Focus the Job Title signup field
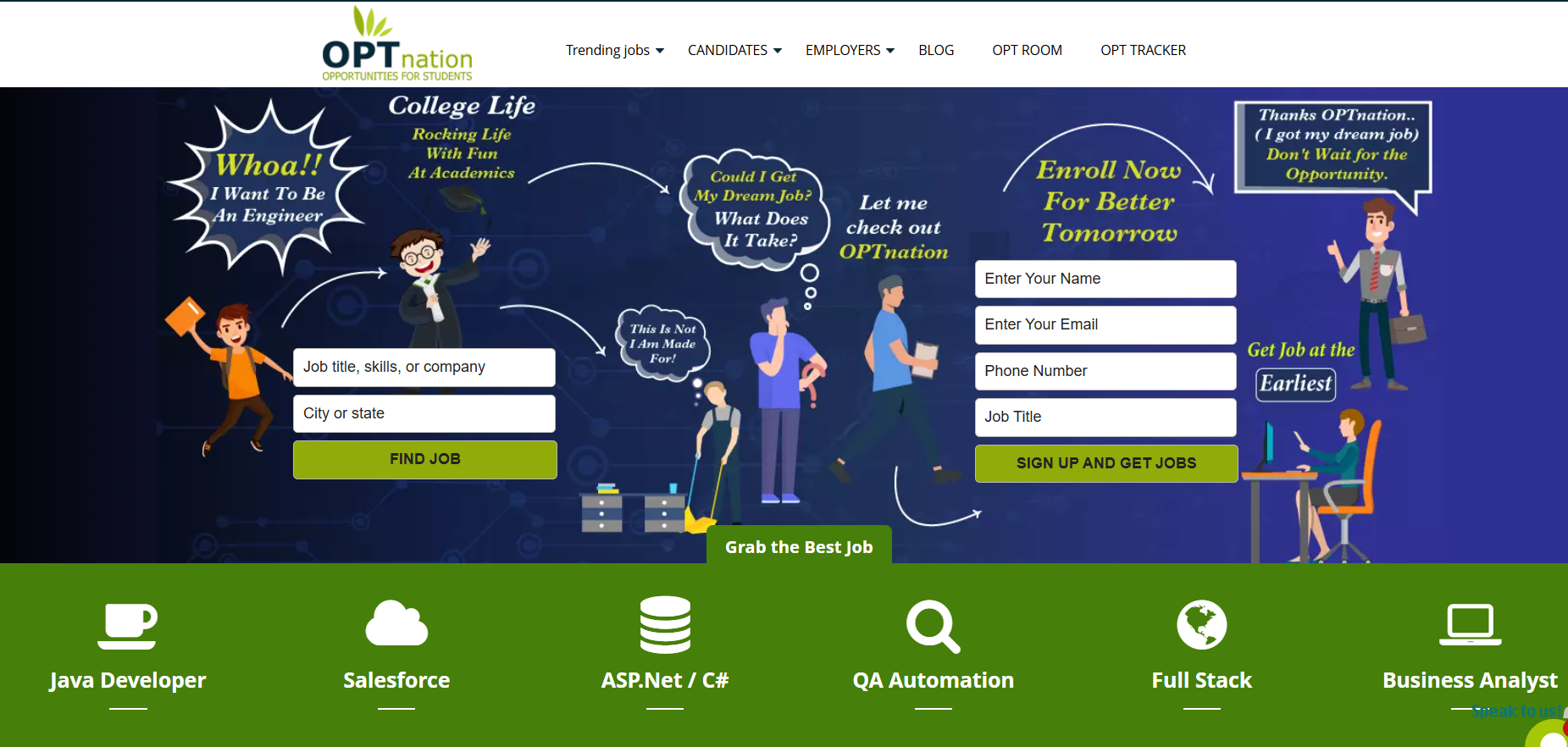The height and width of the screenshot is (747, 1568). pyautogui.click(x=1105, y=417)
